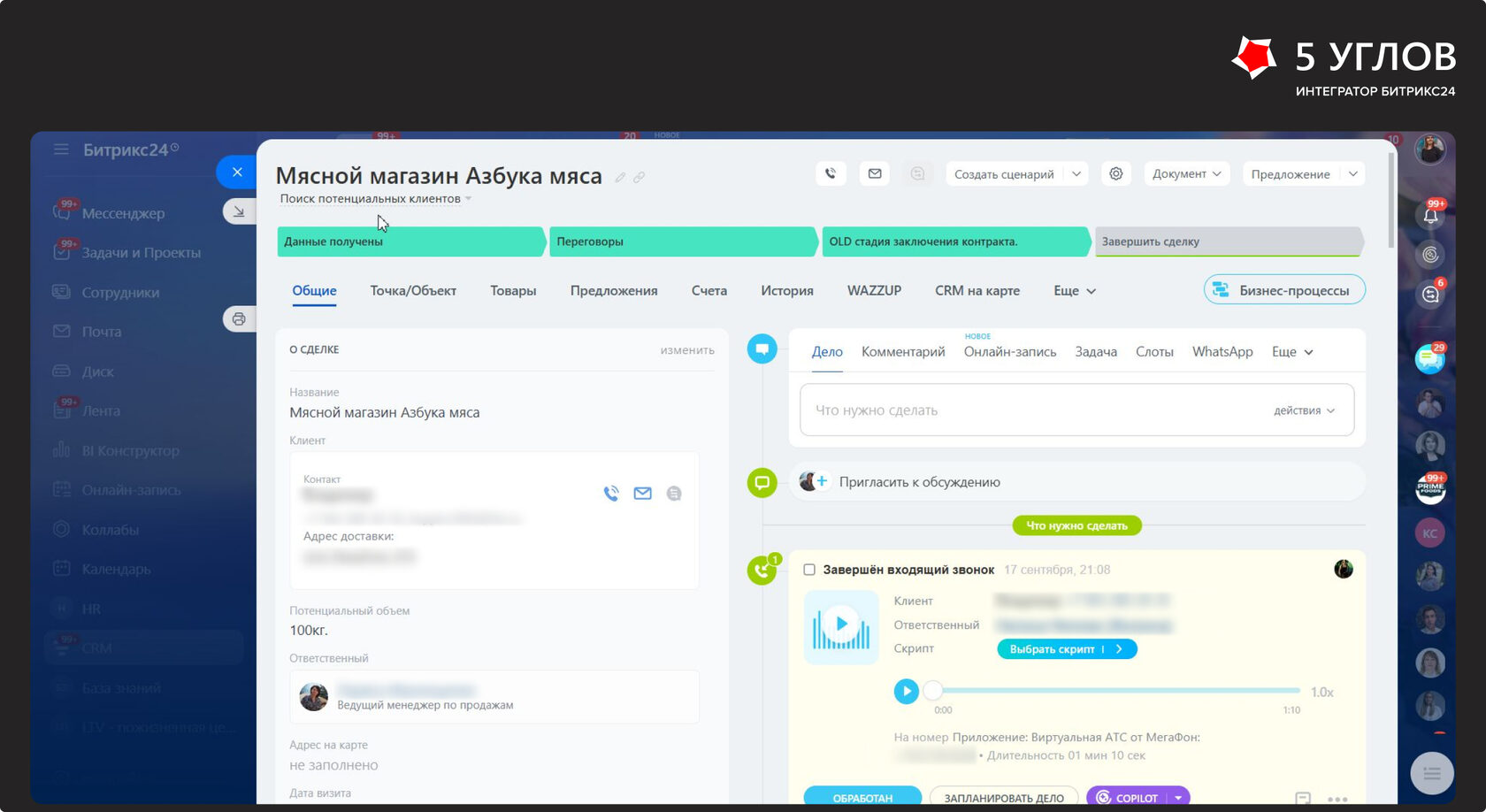Close the deal card with the blue X button
This screenshot has height=812, width=1486.
[237, 172]
